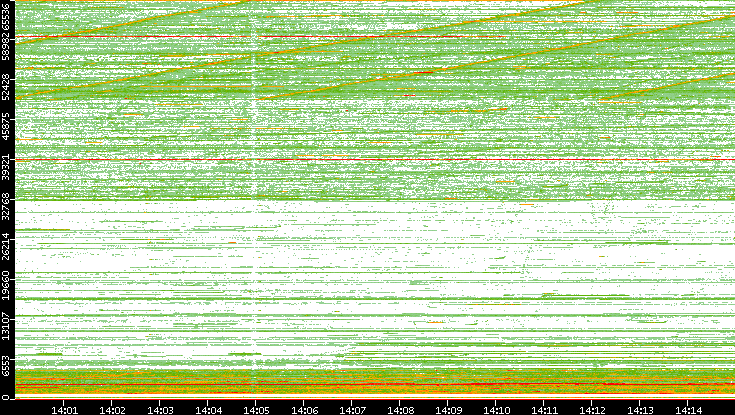Click the 58982 port axis label

tap(6, 47)
